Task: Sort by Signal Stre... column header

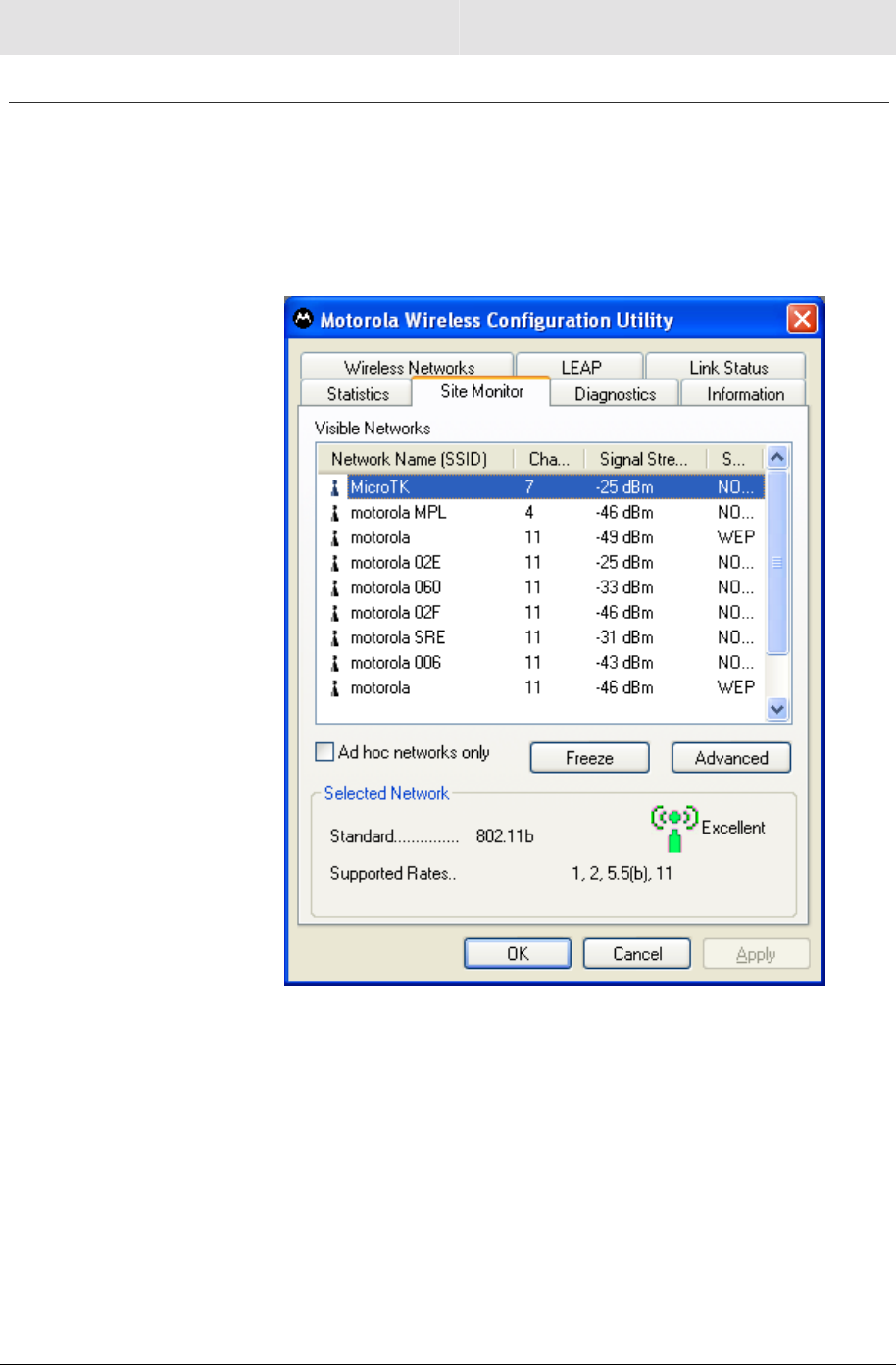Action: 645,459
